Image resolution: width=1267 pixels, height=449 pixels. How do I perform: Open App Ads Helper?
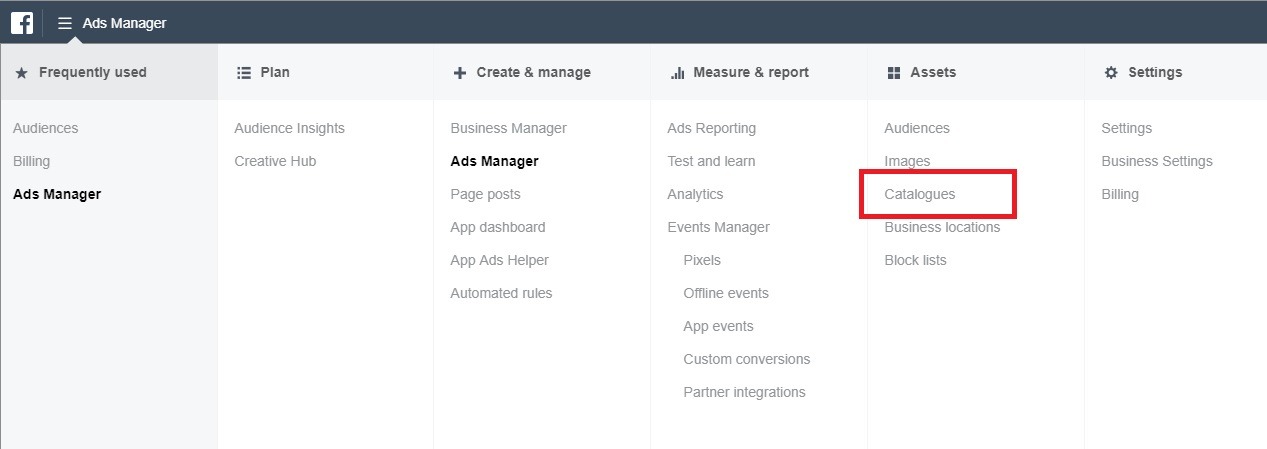500,260
